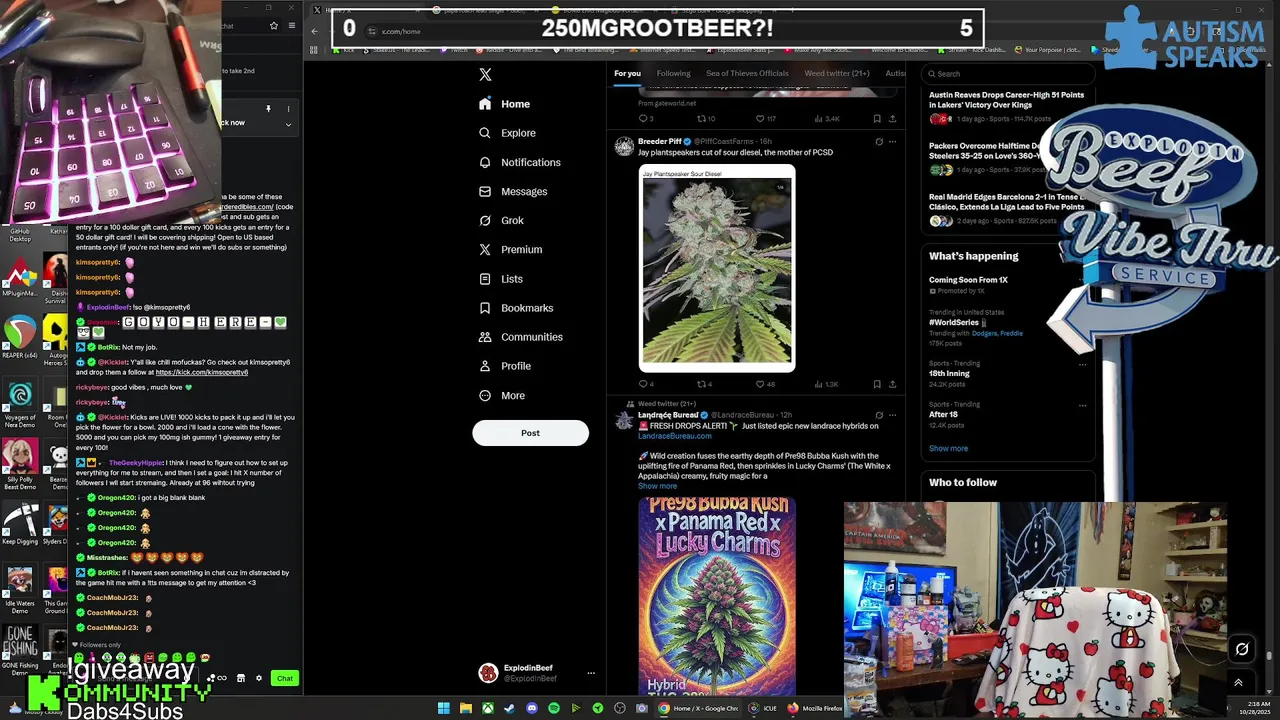1280x720 pixels.
Task: View analytics of Breeder Piff post
Action: tap(826, 384)
